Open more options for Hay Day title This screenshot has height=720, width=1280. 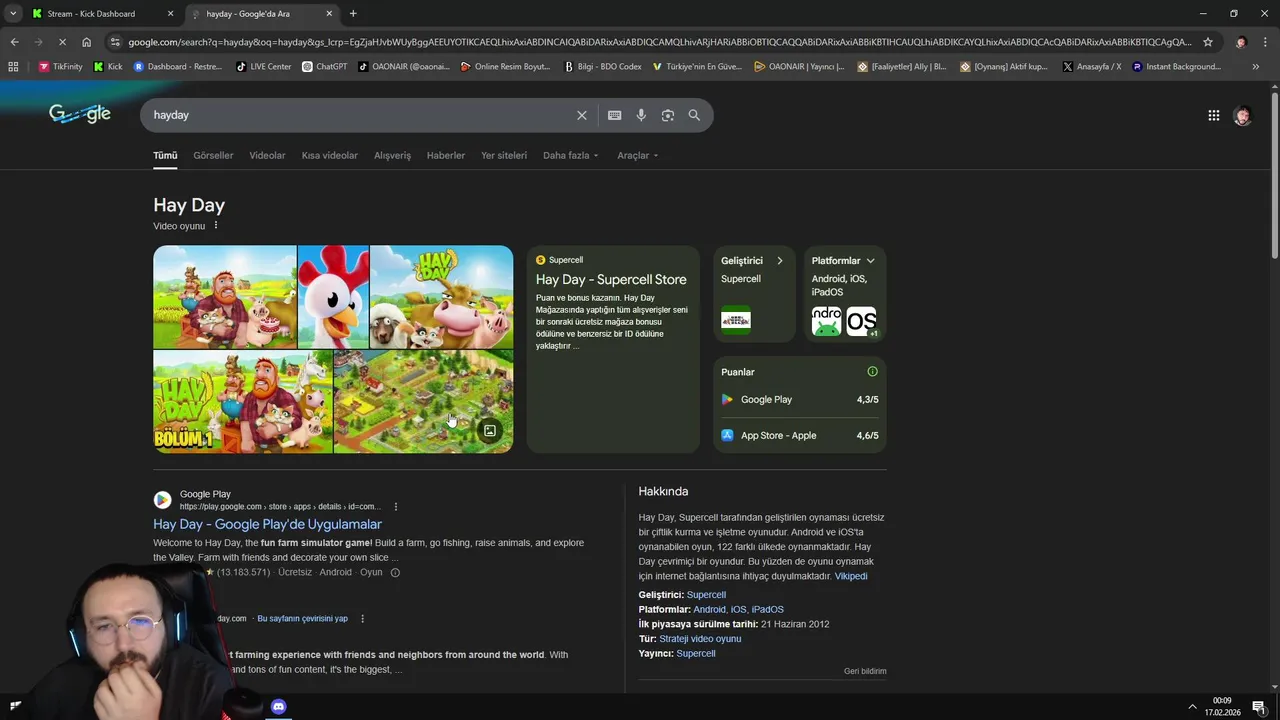(215, 225)
